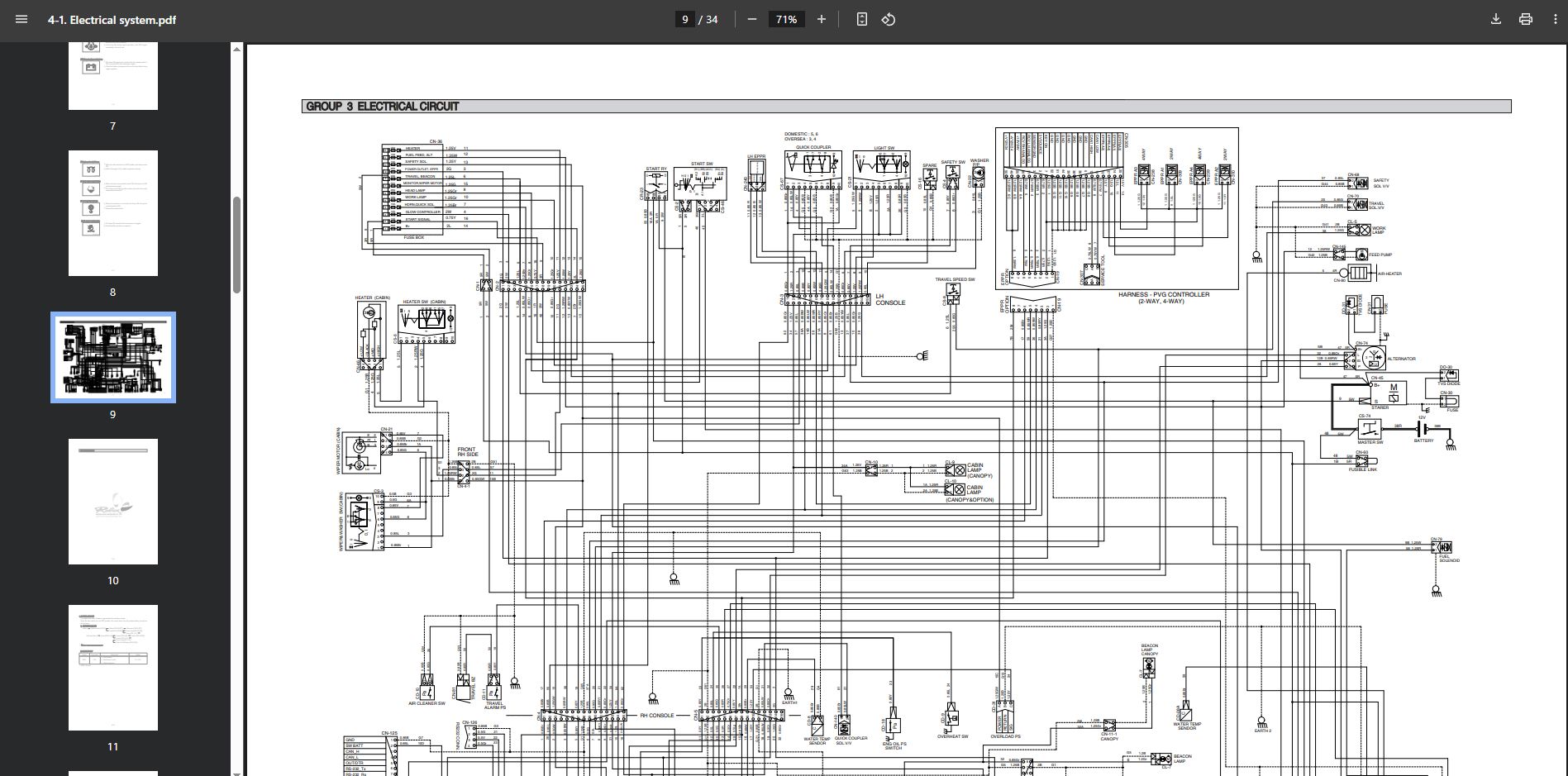This screenshot has height=776, width=1568.
Task: Select the highlighted page 9 thumbnail
Action: [112, 357]
